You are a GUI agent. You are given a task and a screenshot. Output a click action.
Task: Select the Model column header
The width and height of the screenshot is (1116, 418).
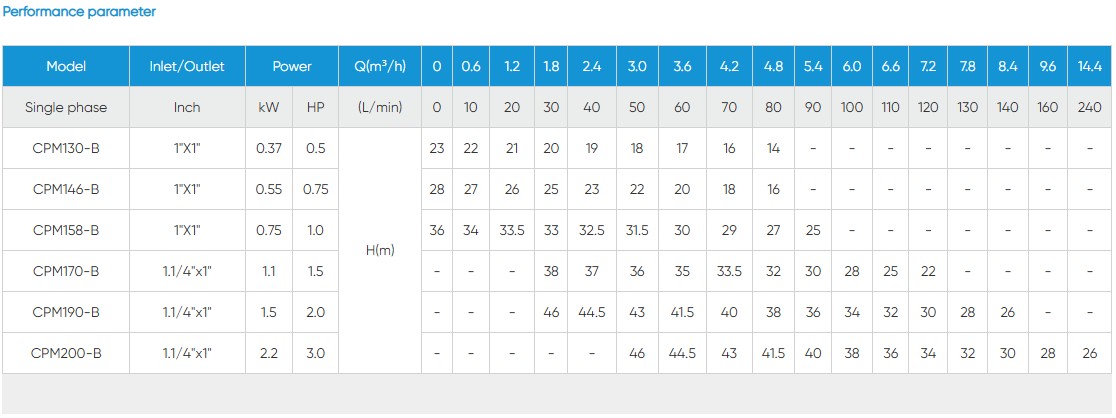(x=66, y=67)
